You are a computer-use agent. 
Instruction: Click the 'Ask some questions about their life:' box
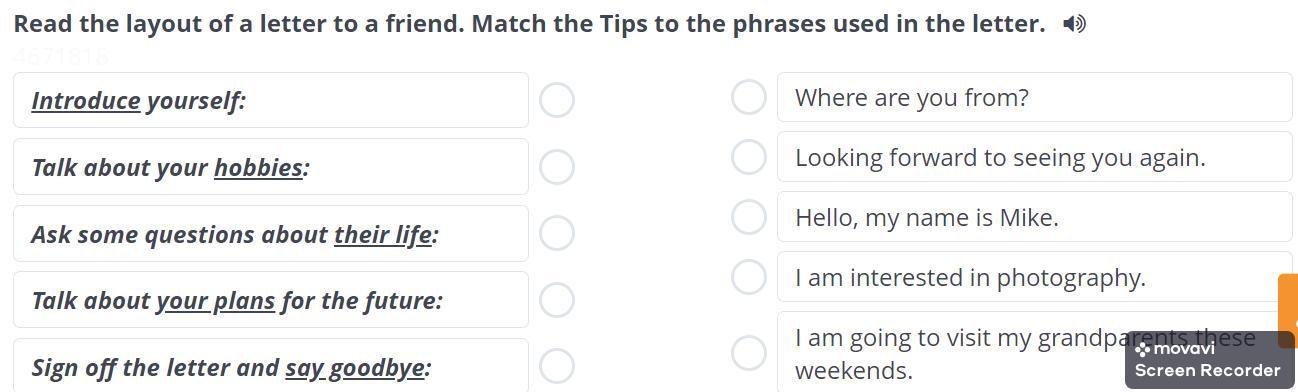(x=271, y=234)
